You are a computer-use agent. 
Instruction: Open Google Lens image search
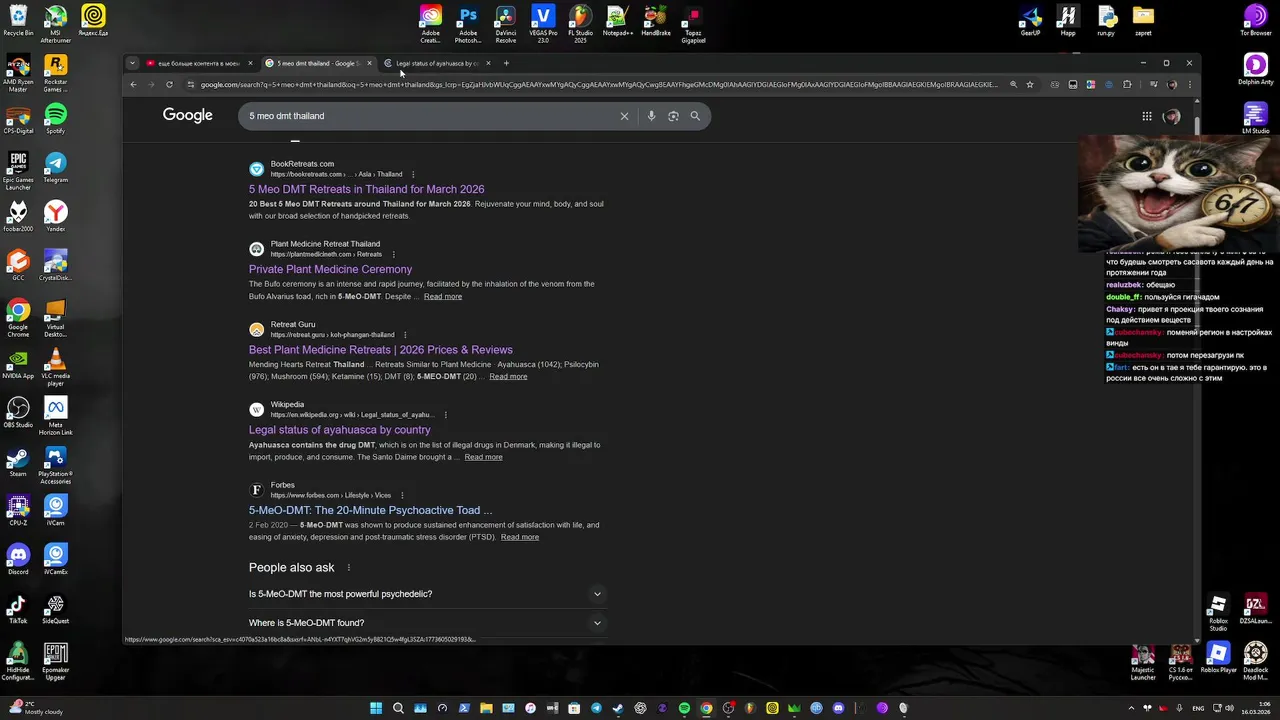click(x=673, y=116)
